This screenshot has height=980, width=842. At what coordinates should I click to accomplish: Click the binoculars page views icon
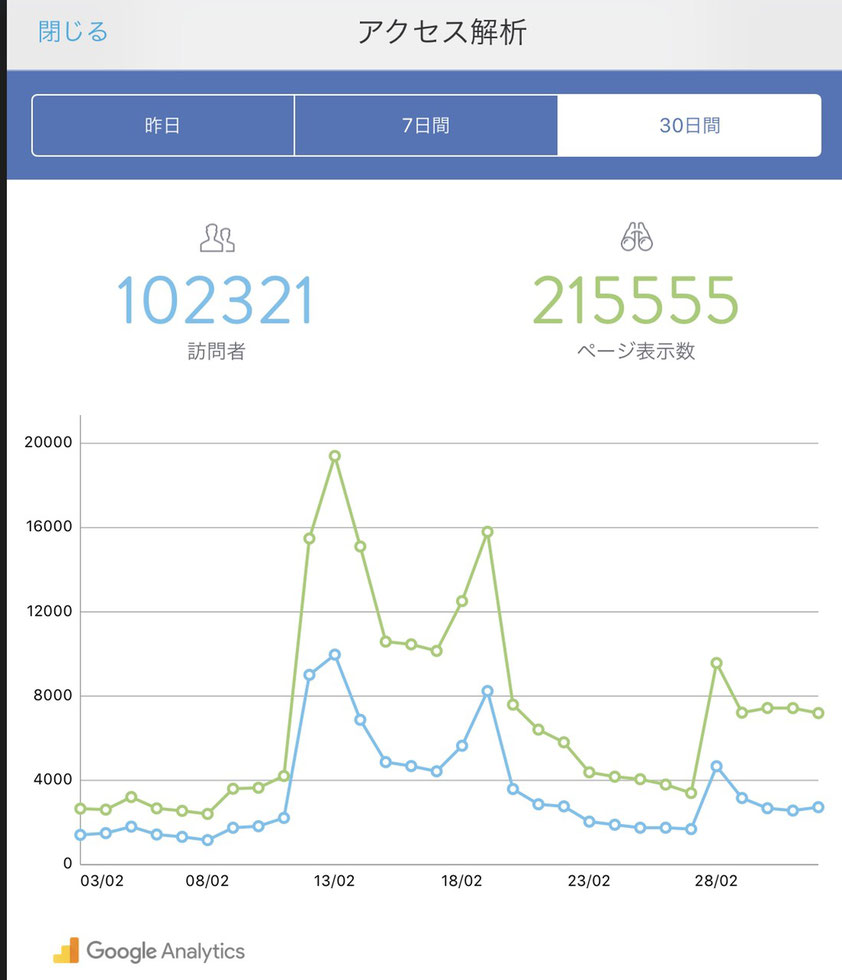636,236
